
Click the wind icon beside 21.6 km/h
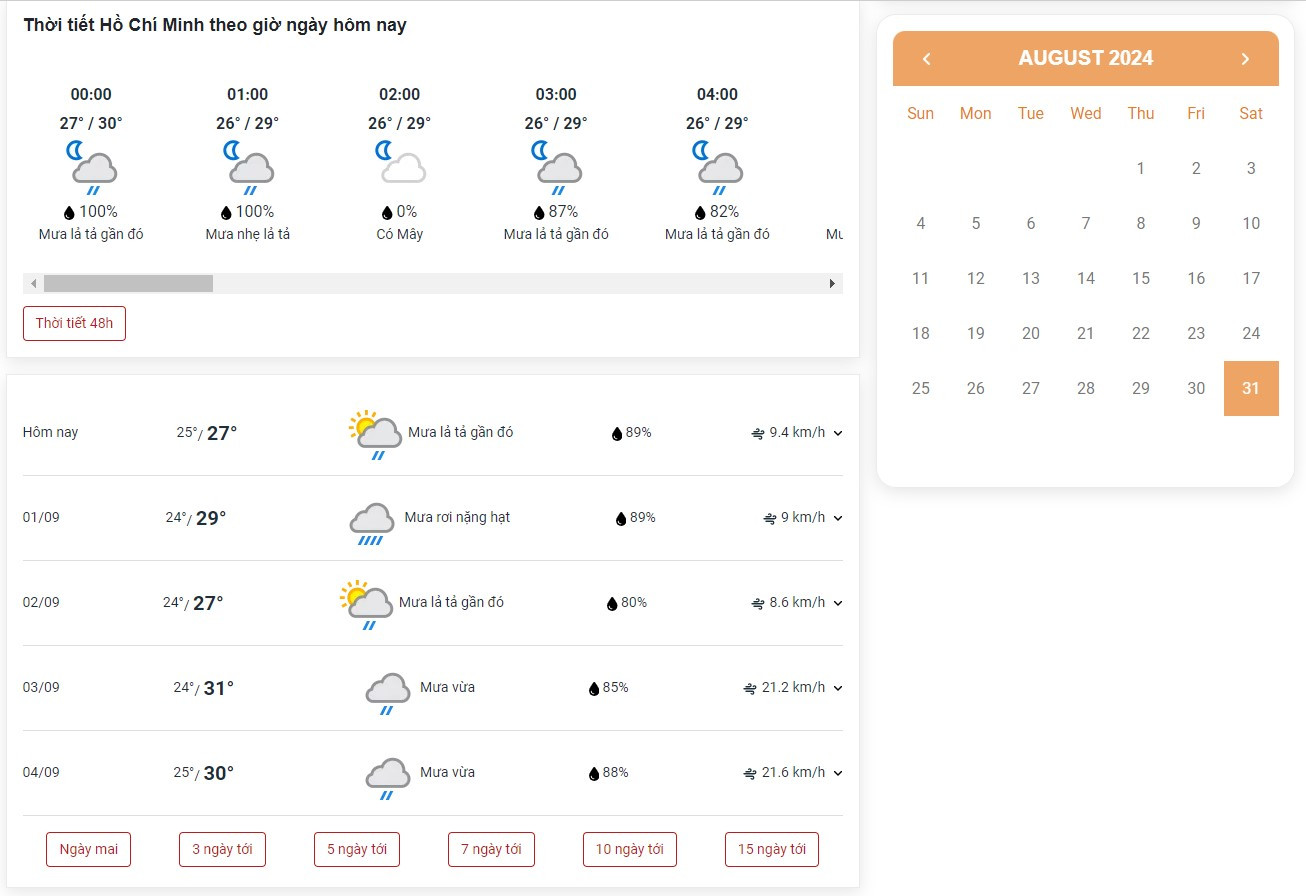pos(750,773)
